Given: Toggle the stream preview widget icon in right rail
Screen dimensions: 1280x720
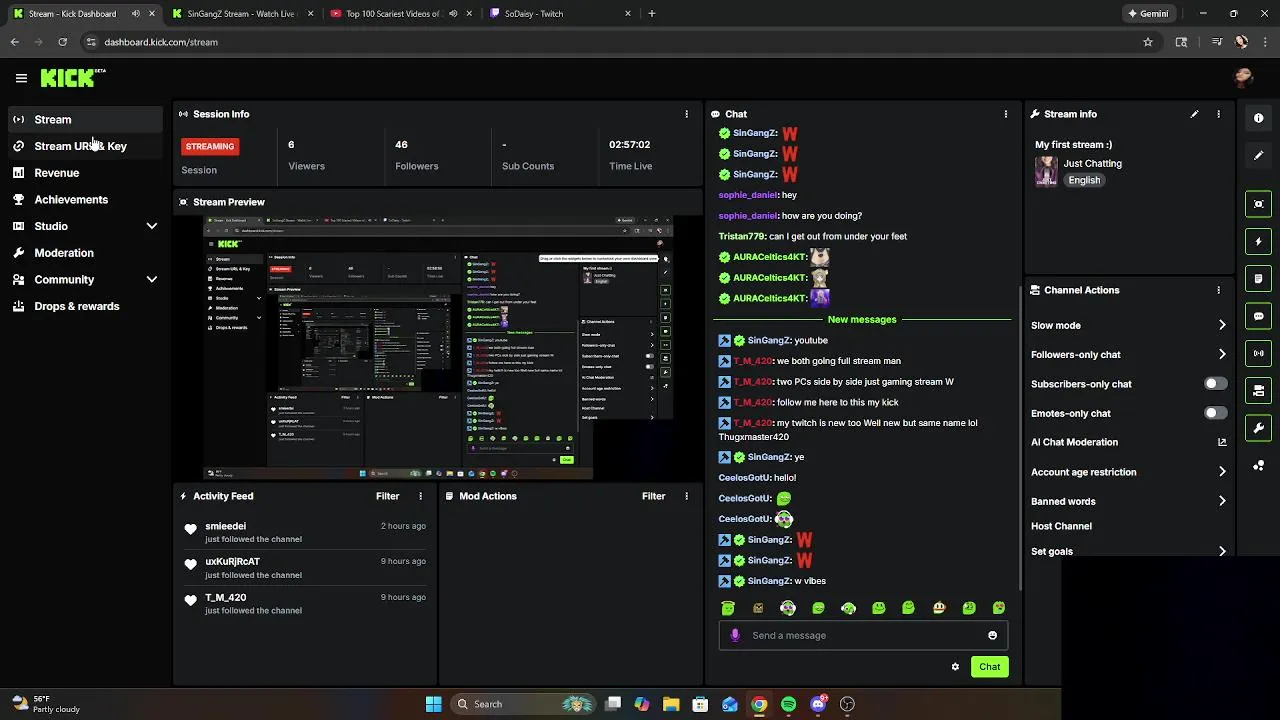Looking at the screenshot, I should [1258, 204].
